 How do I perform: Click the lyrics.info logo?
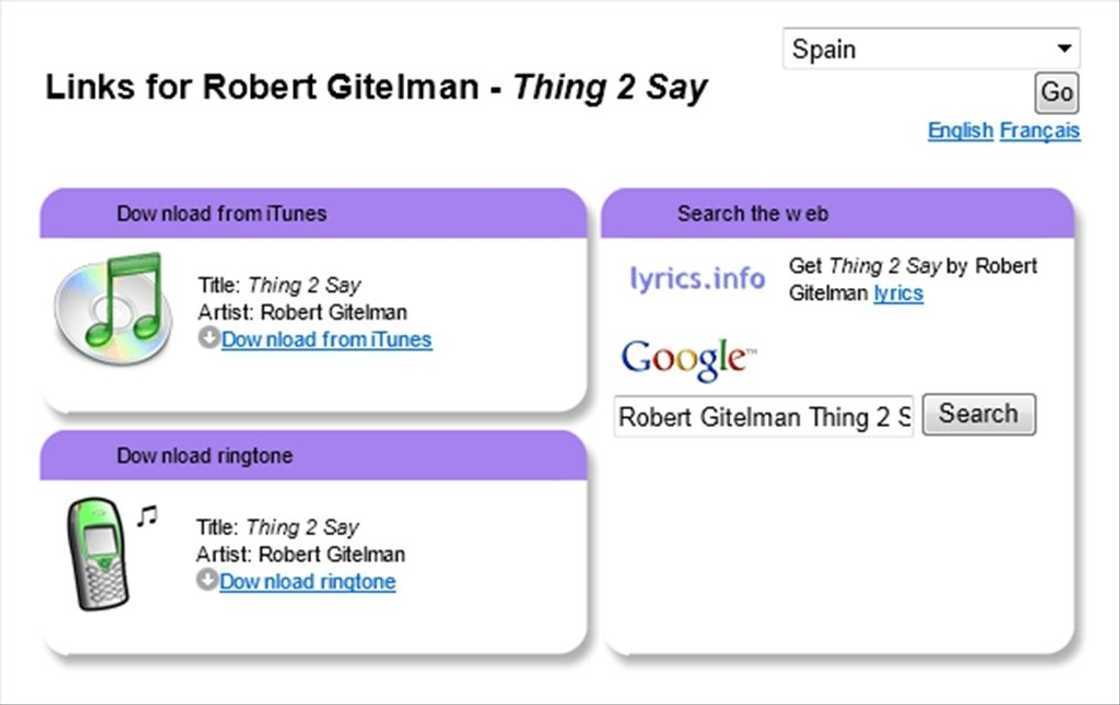pos(697,278)
